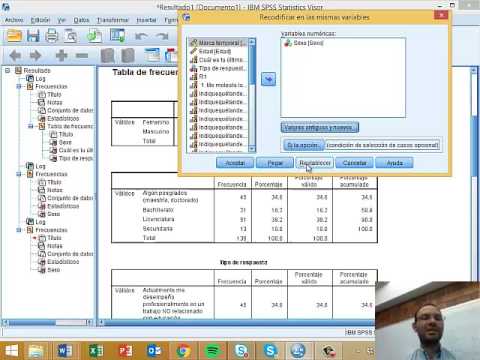Open Print Preview from the toolbar
Viewport: 480px width, 360px height.
71,36
